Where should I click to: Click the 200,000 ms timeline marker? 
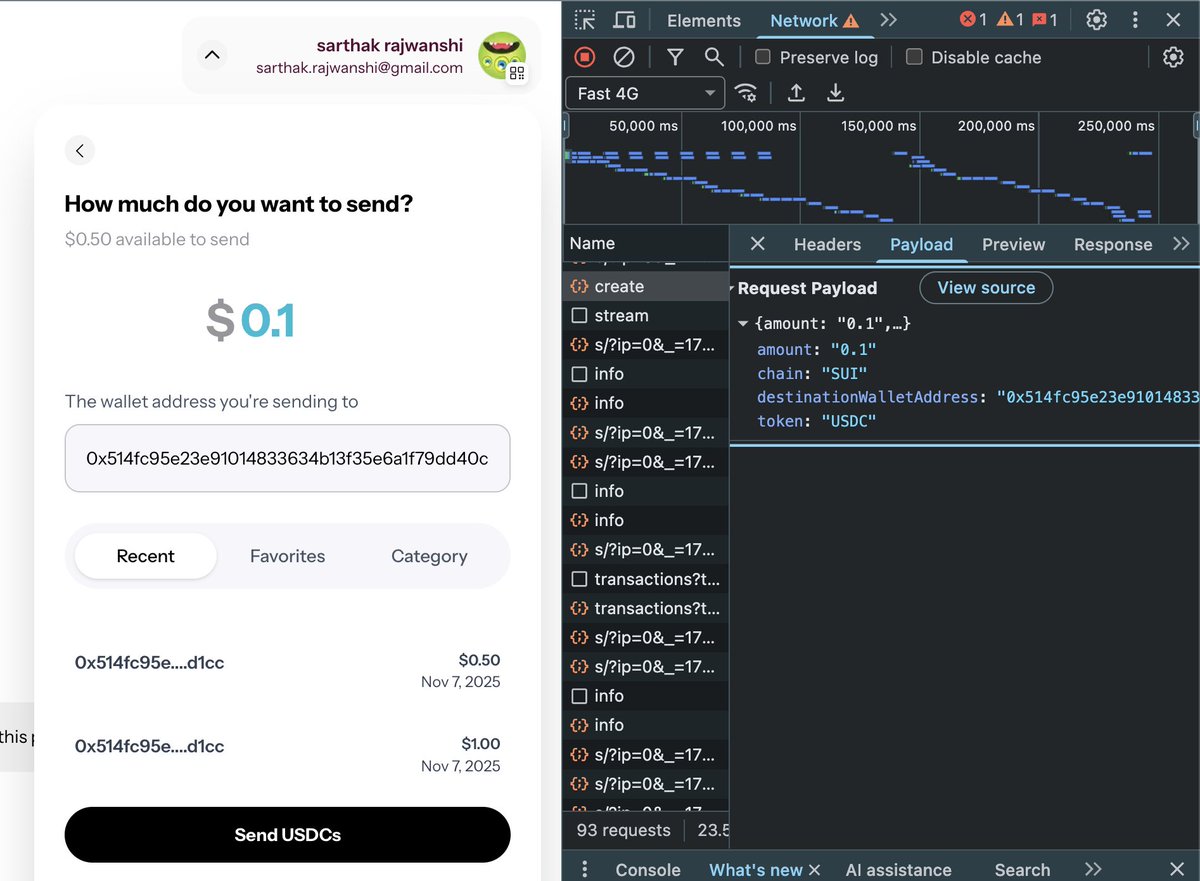coord(996,126)
